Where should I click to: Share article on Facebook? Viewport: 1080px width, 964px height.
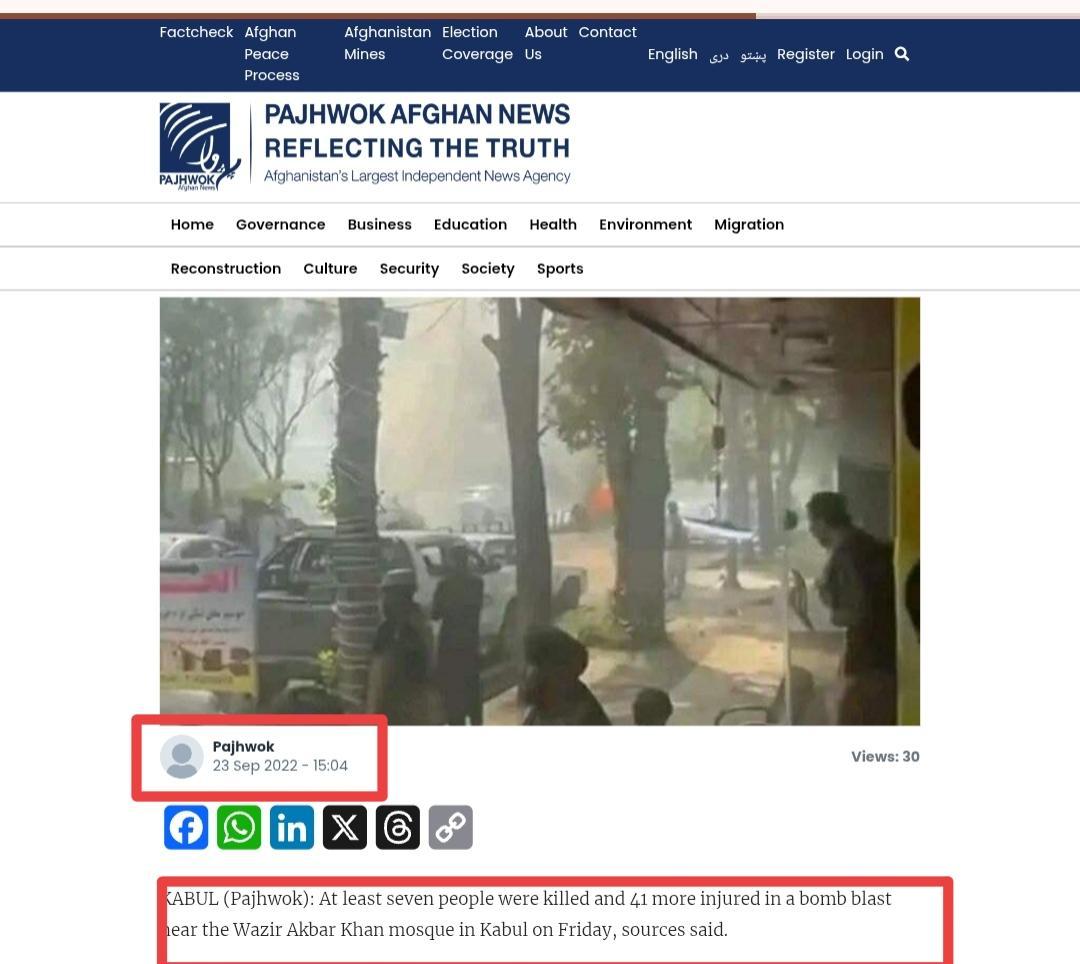pos(186,827)
